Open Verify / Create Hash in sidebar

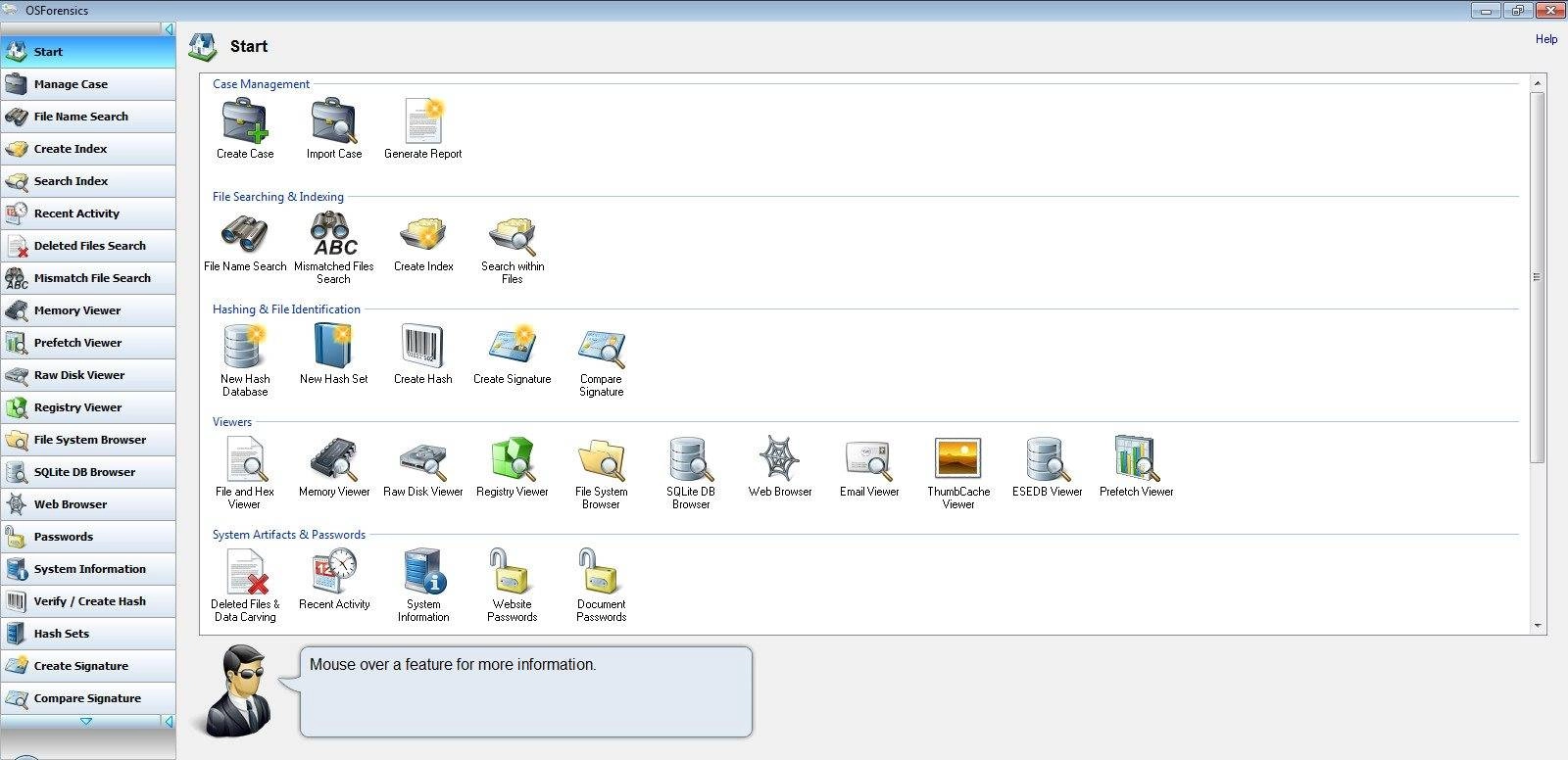pos(88,601)
